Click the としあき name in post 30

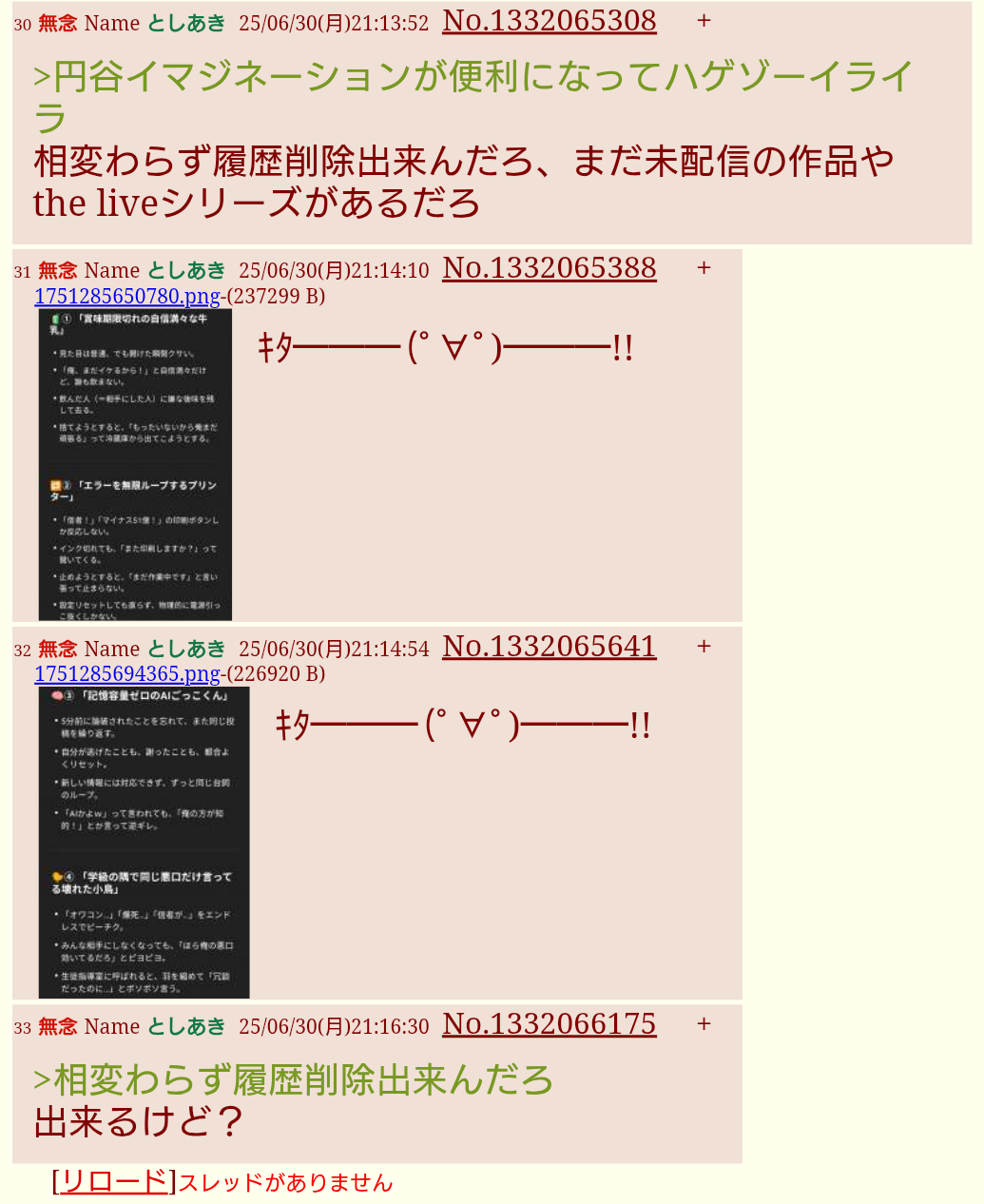click(x=186, y=24)
